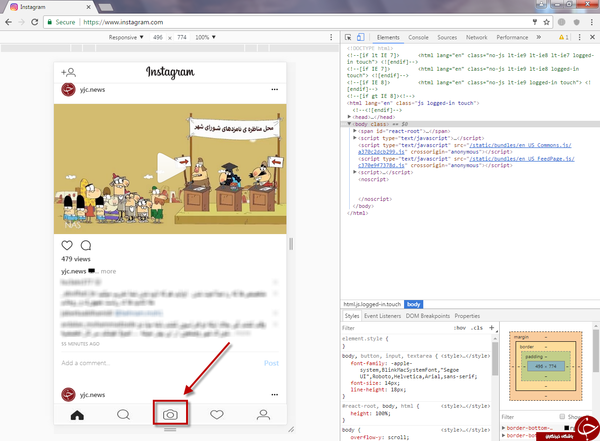The image size is (600, 441).
Task: Click the shield extension icon in the toolbar
Action: (x=576, y=22)
